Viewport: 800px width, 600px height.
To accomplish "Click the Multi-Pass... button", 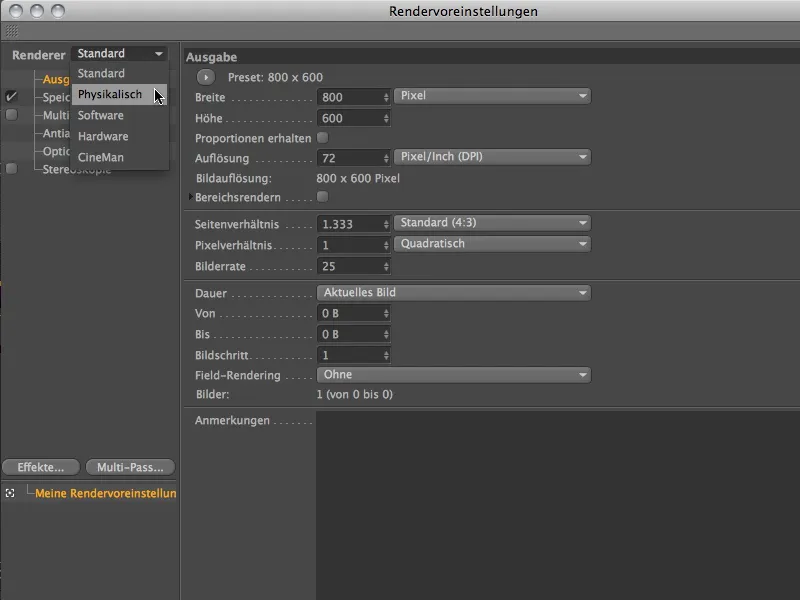I will coord(130,467).
